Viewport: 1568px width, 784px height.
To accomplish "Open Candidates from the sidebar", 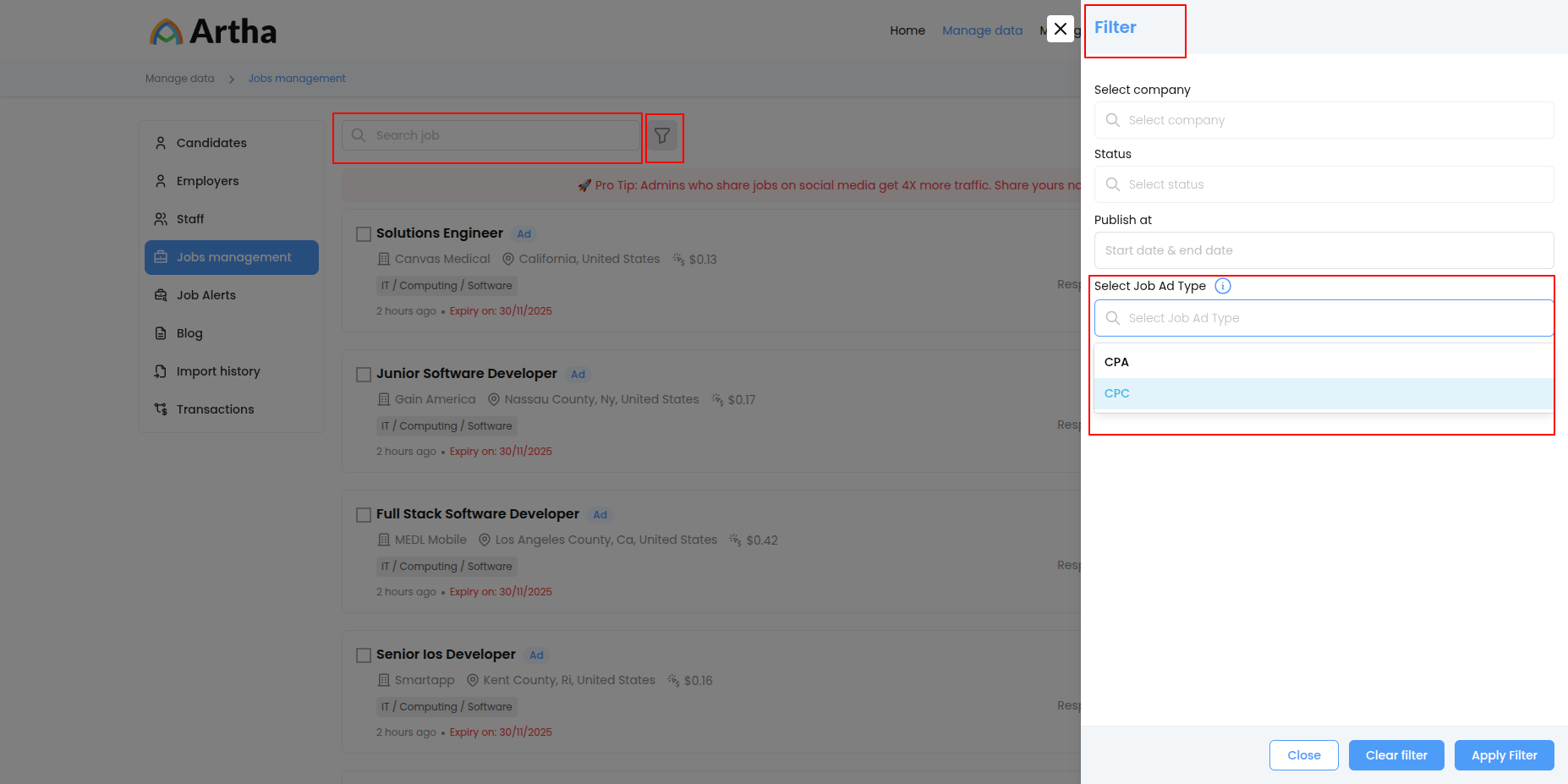I will click(211, 143).
